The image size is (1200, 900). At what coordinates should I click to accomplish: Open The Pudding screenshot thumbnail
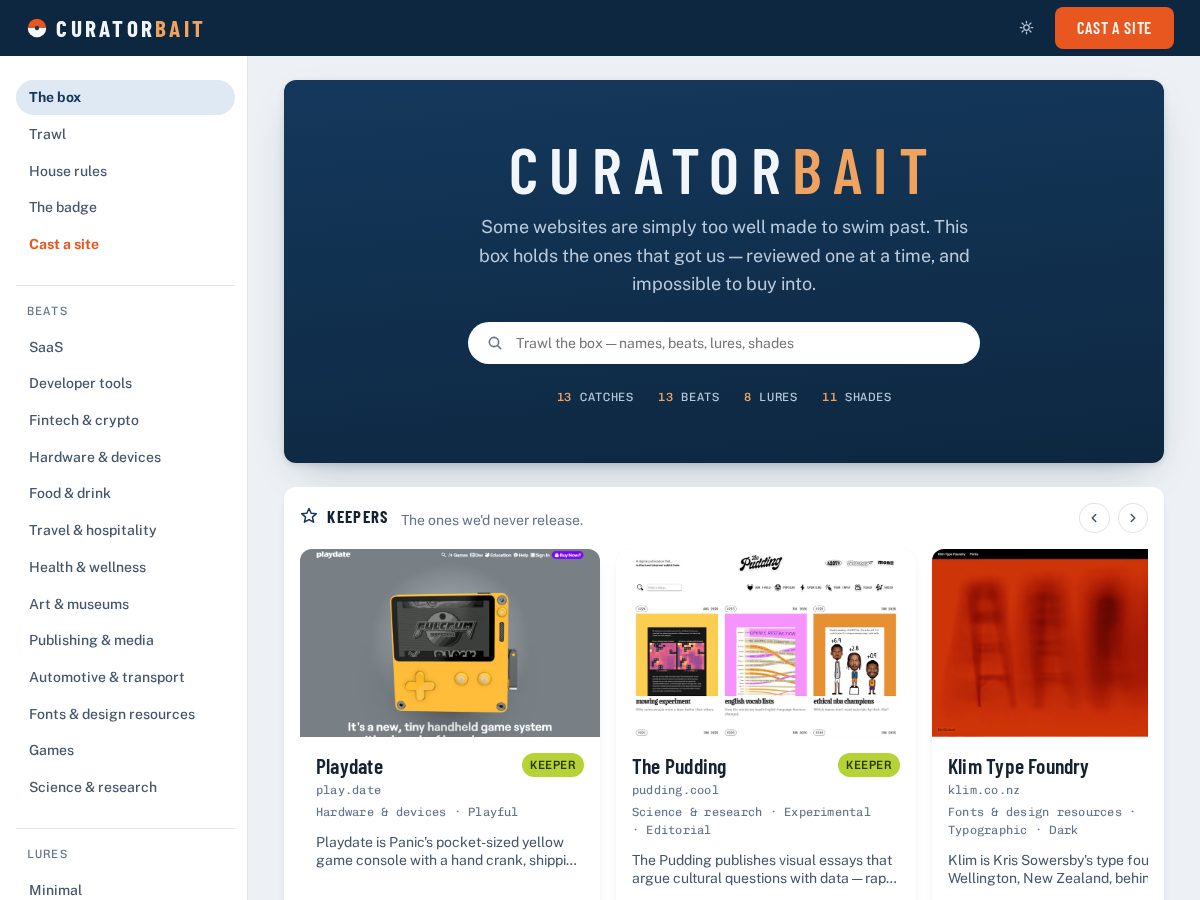[x=766, y=643]
